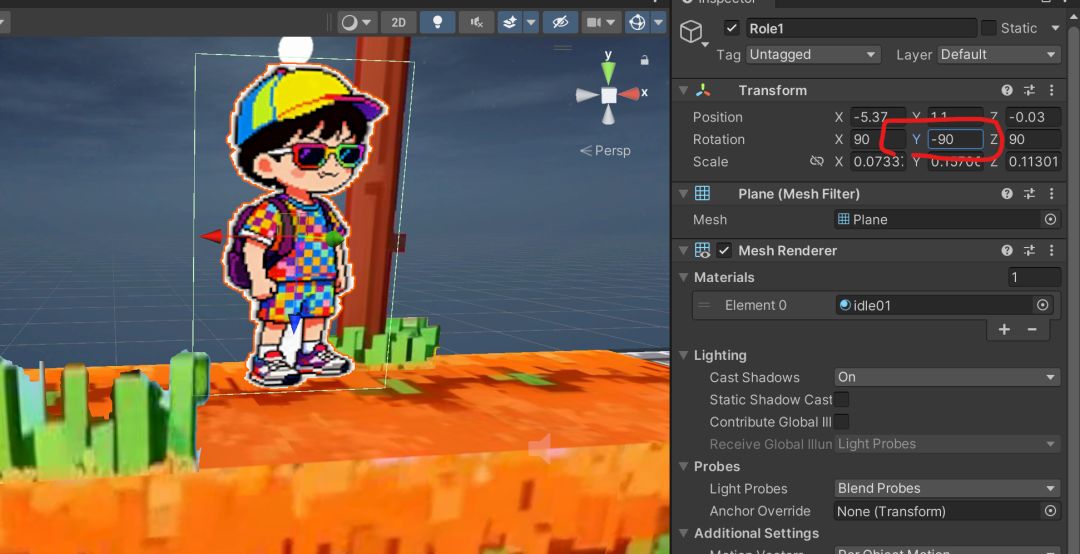This screenshot has height=554, width=1080.
Task: Click the Rotation Y input field
Action: click(x=955, y=139)
